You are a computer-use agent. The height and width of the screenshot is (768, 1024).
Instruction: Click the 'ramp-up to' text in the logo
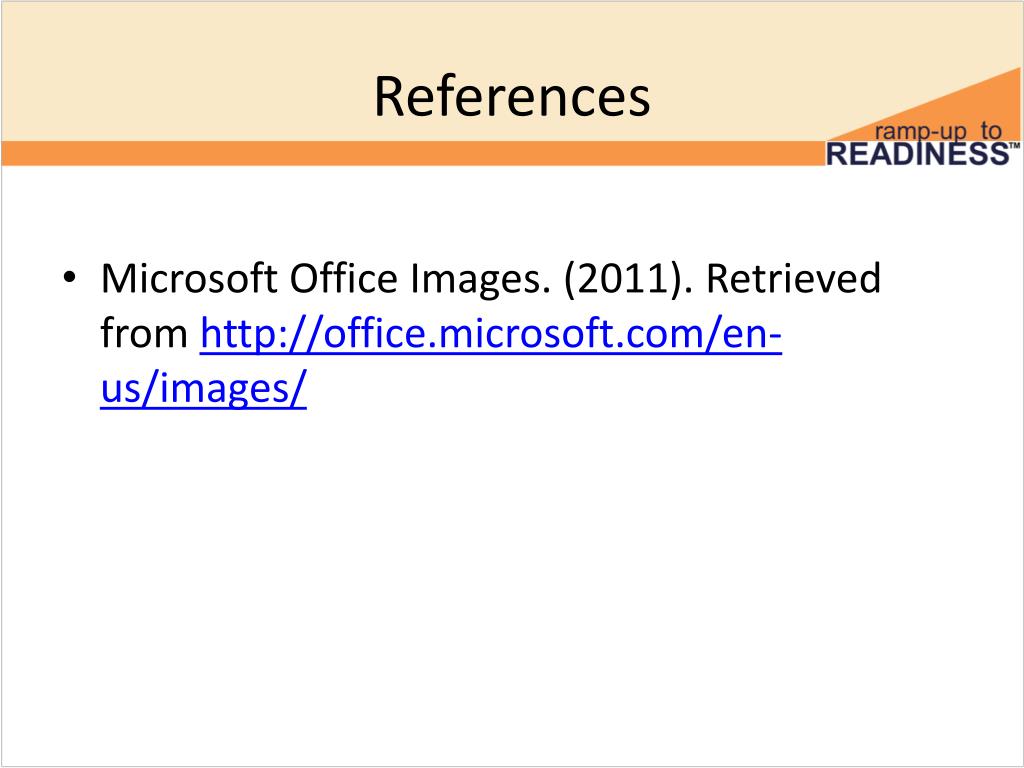938,131
